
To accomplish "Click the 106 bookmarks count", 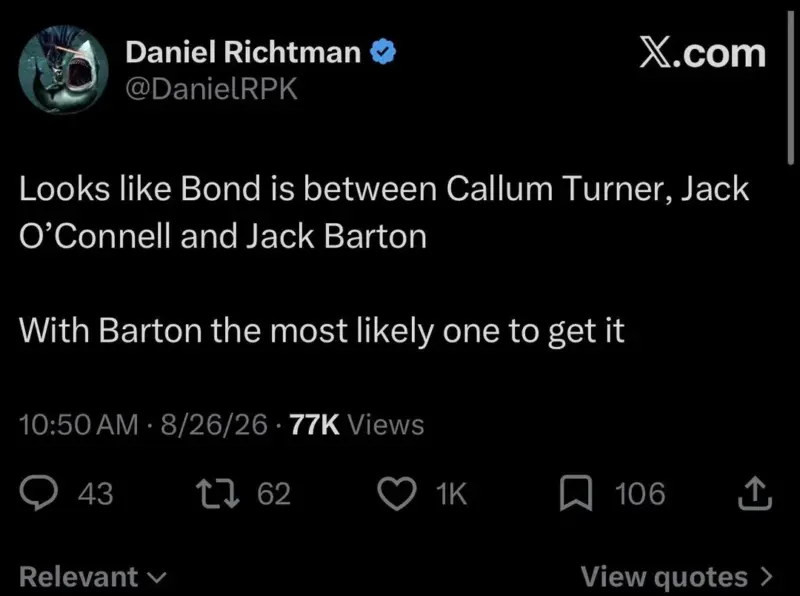I will 640,493.
